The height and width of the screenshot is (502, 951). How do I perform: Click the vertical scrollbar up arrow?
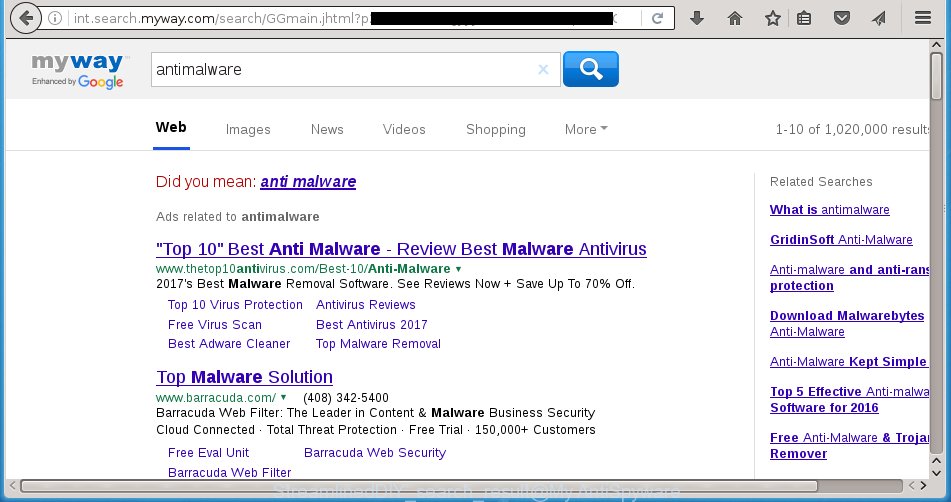point(936,45)
